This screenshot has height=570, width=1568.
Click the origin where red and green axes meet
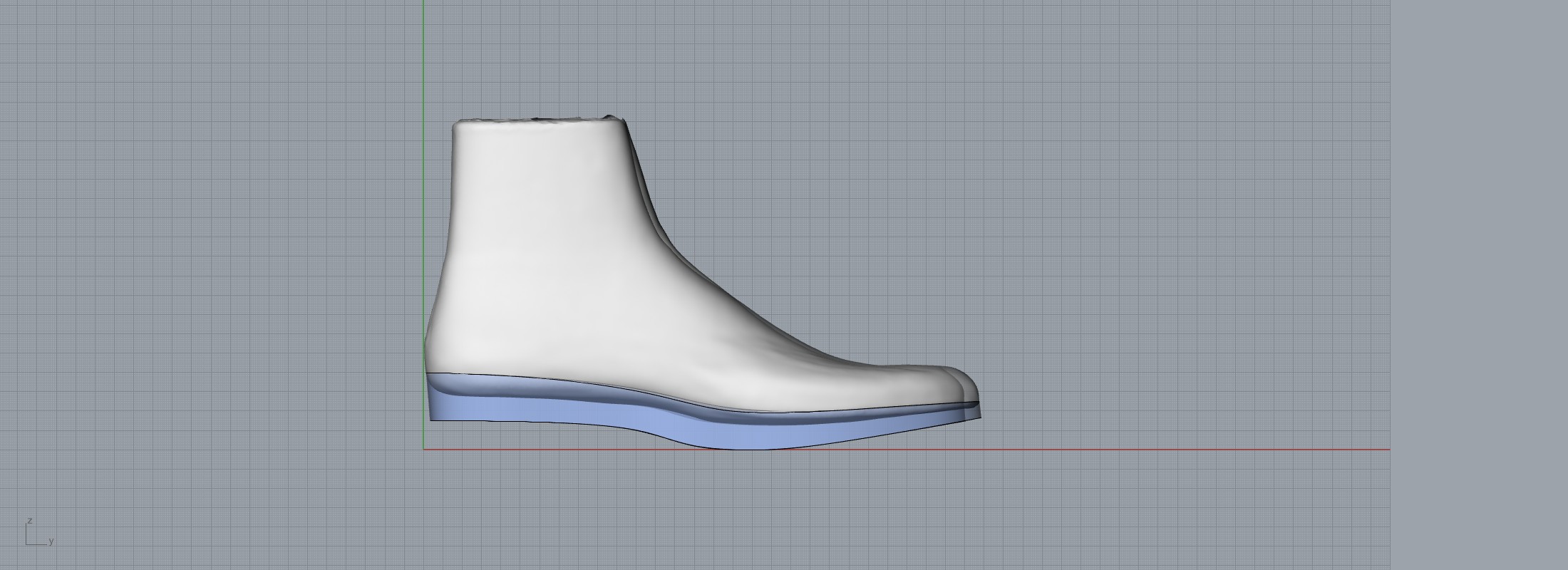[424, 450]
